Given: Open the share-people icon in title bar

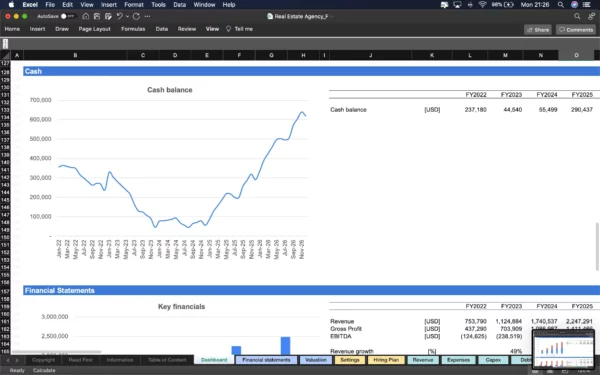Looking at the screenshot, I should point(592,16).
